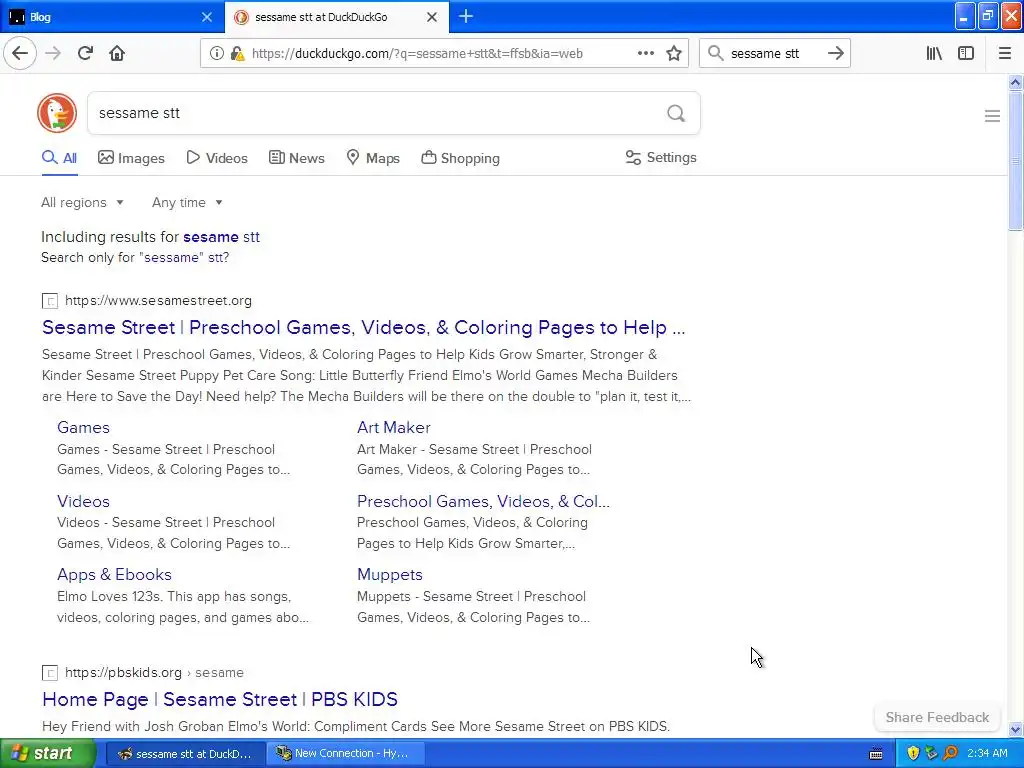Click the security shield tray icon

pyautogui.click(x=913, y=753)
